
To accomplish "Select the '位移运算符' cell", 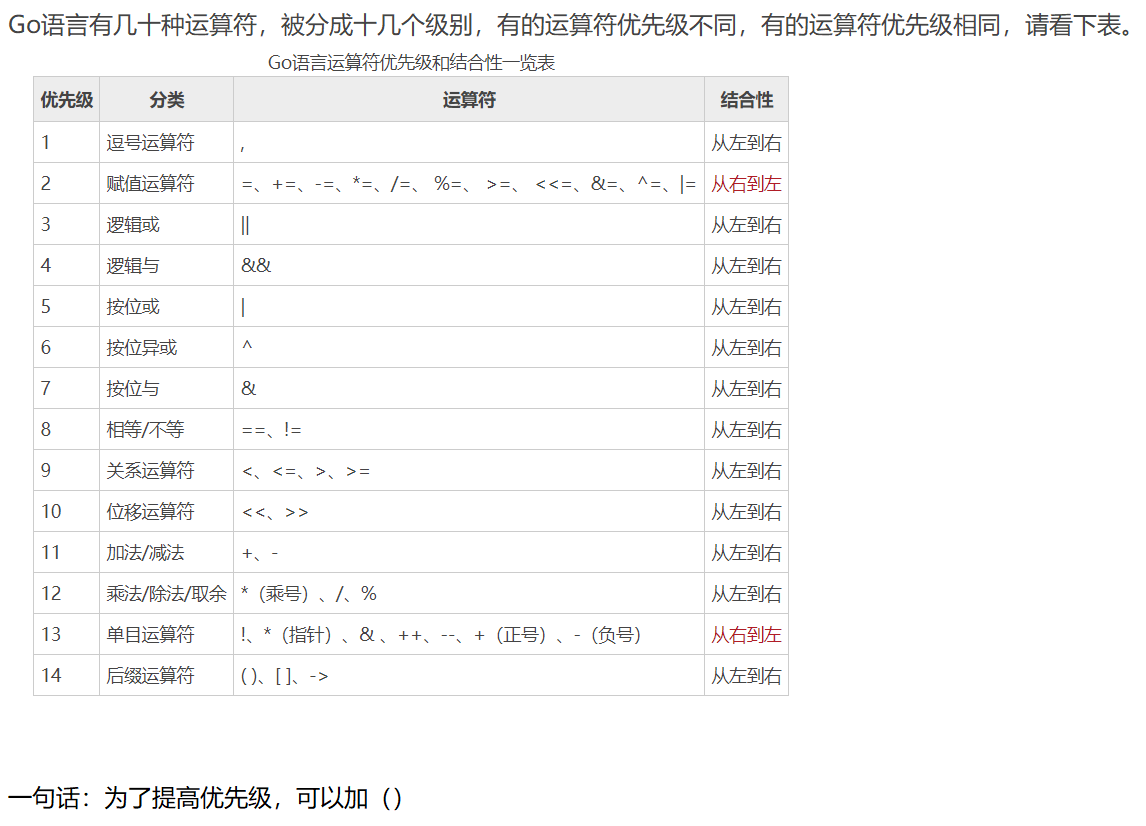I will (167, 511).
